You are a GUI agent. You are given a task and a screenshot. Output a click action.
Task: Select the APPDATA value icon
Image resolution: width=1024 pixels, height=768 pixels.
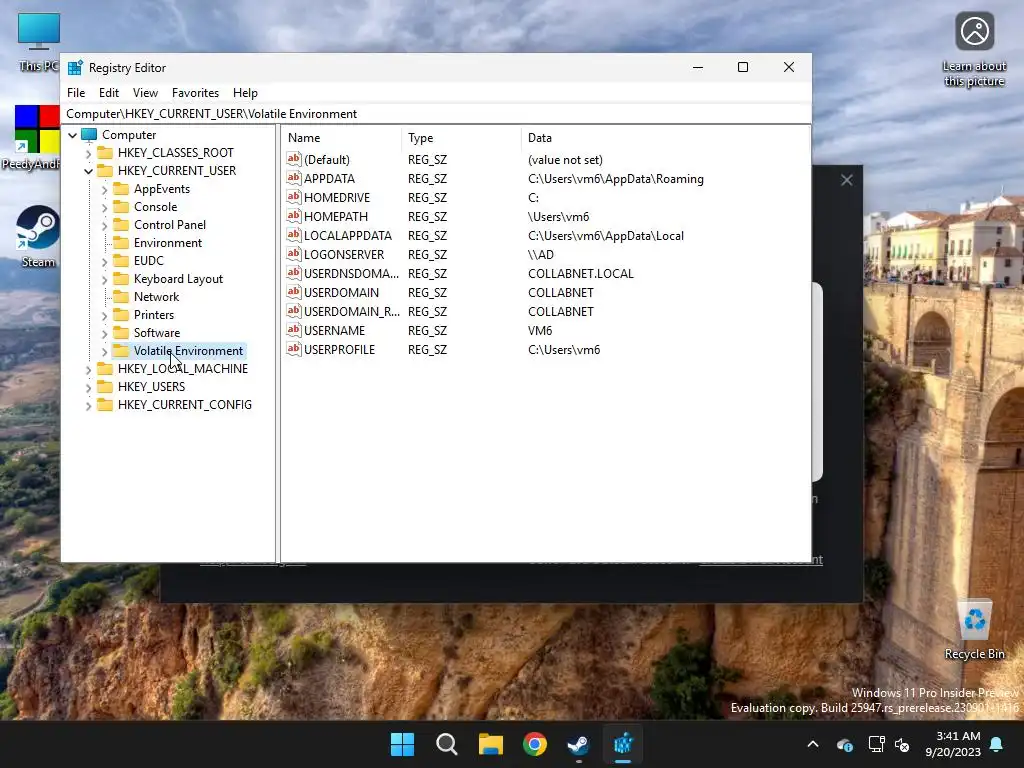tap(294, 178)
